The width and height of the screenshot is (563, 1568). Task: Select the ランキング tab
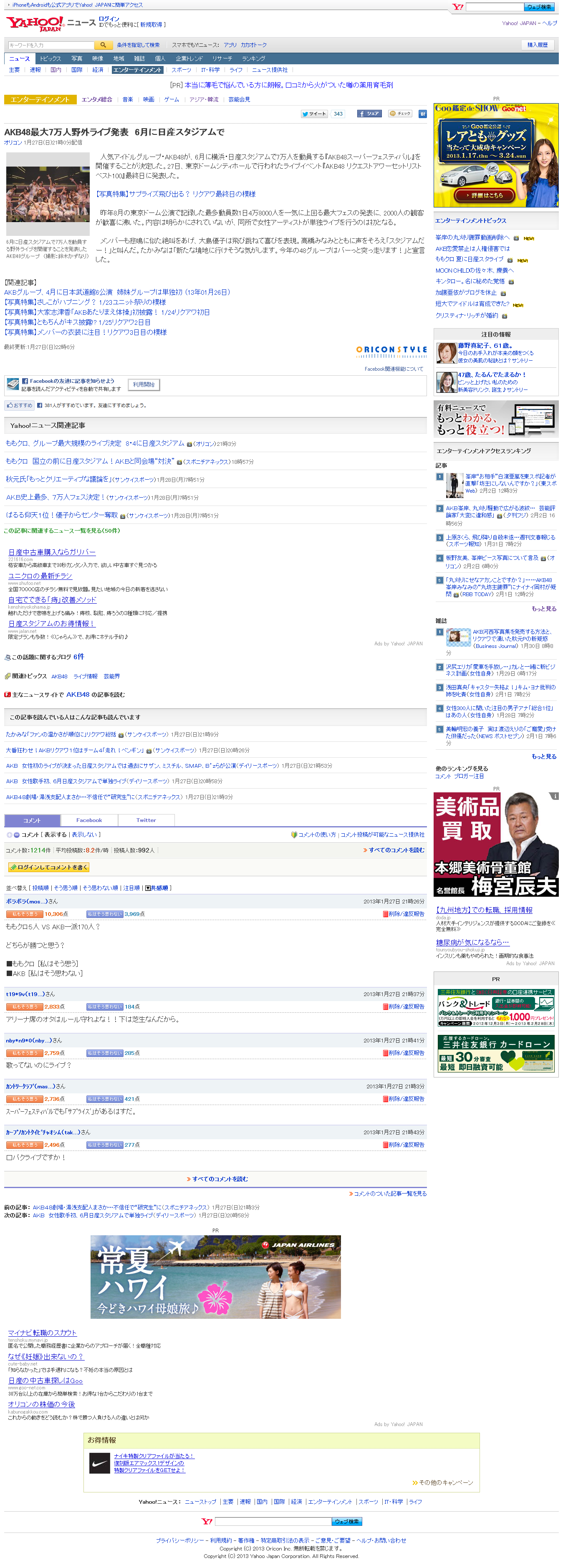[x=253, y=58]
